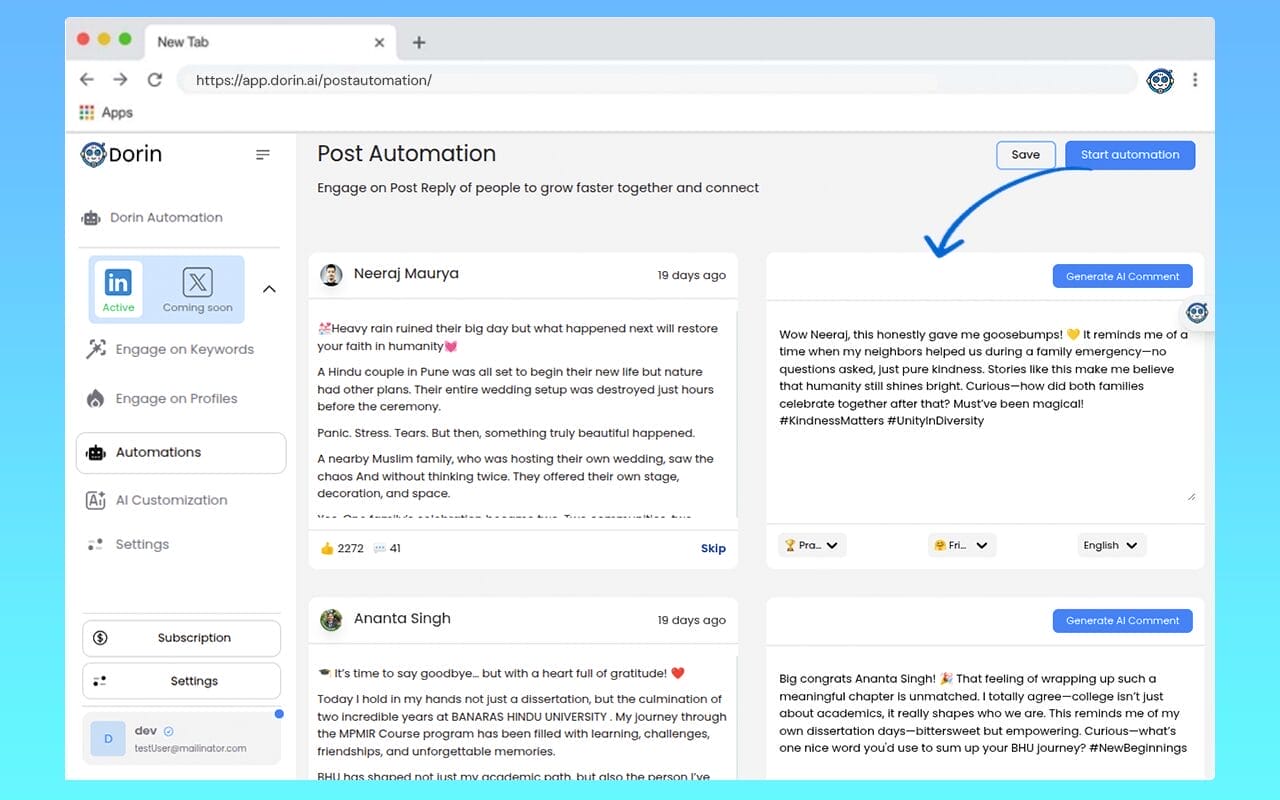
Task: Go to Engage on Profiles
Action: (176, 398)
